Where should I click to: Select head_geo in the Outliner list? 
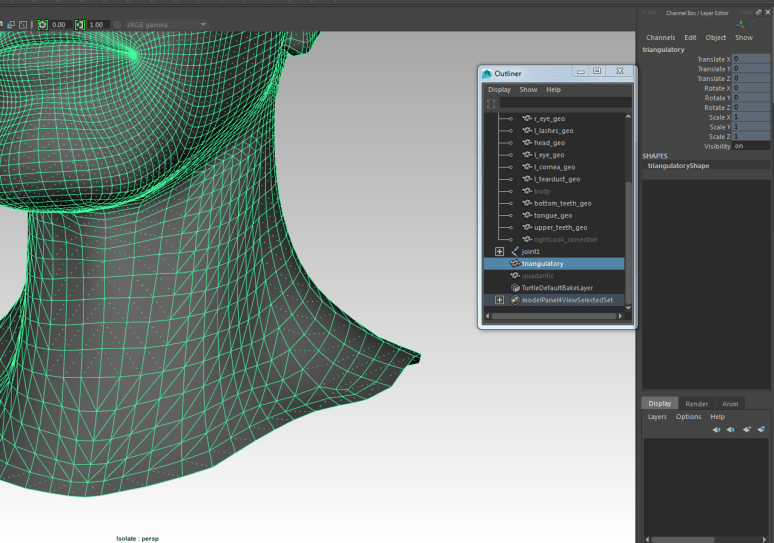tap(549, 143)
